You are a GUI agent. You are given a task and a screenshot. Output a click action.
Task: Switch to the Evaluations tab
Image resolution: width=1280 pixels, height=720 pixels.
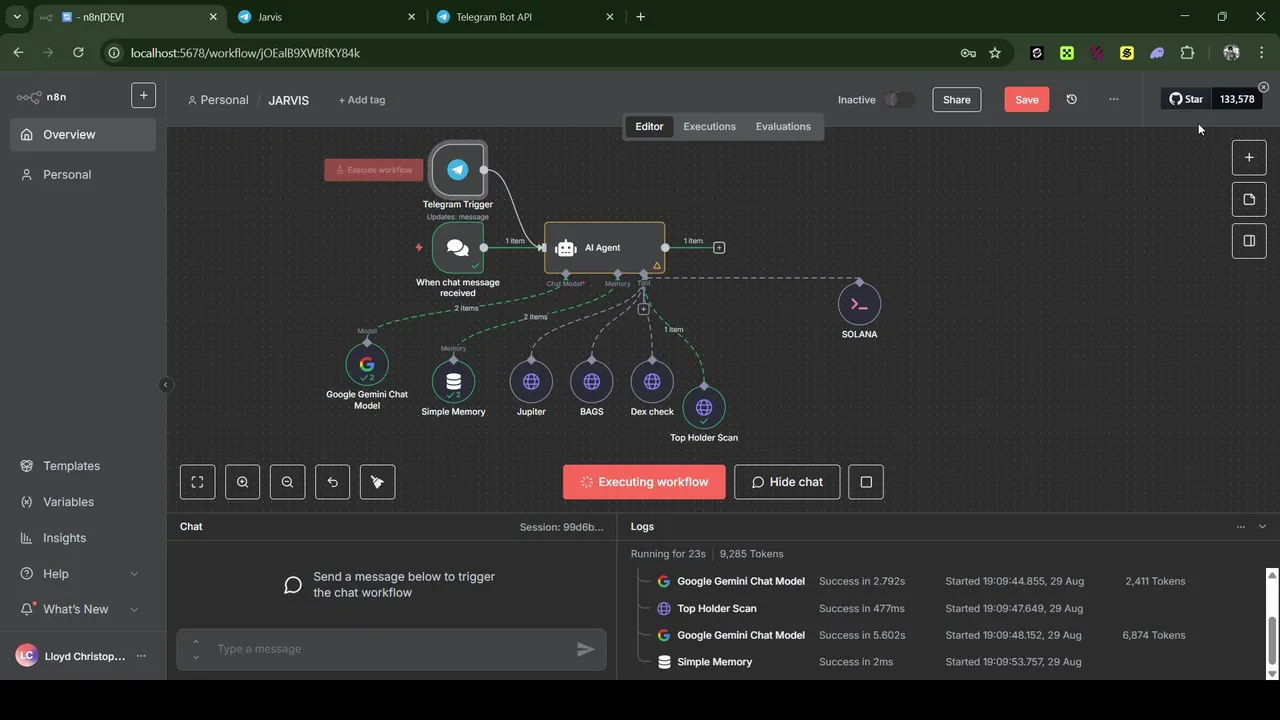(x=783, y=127)
